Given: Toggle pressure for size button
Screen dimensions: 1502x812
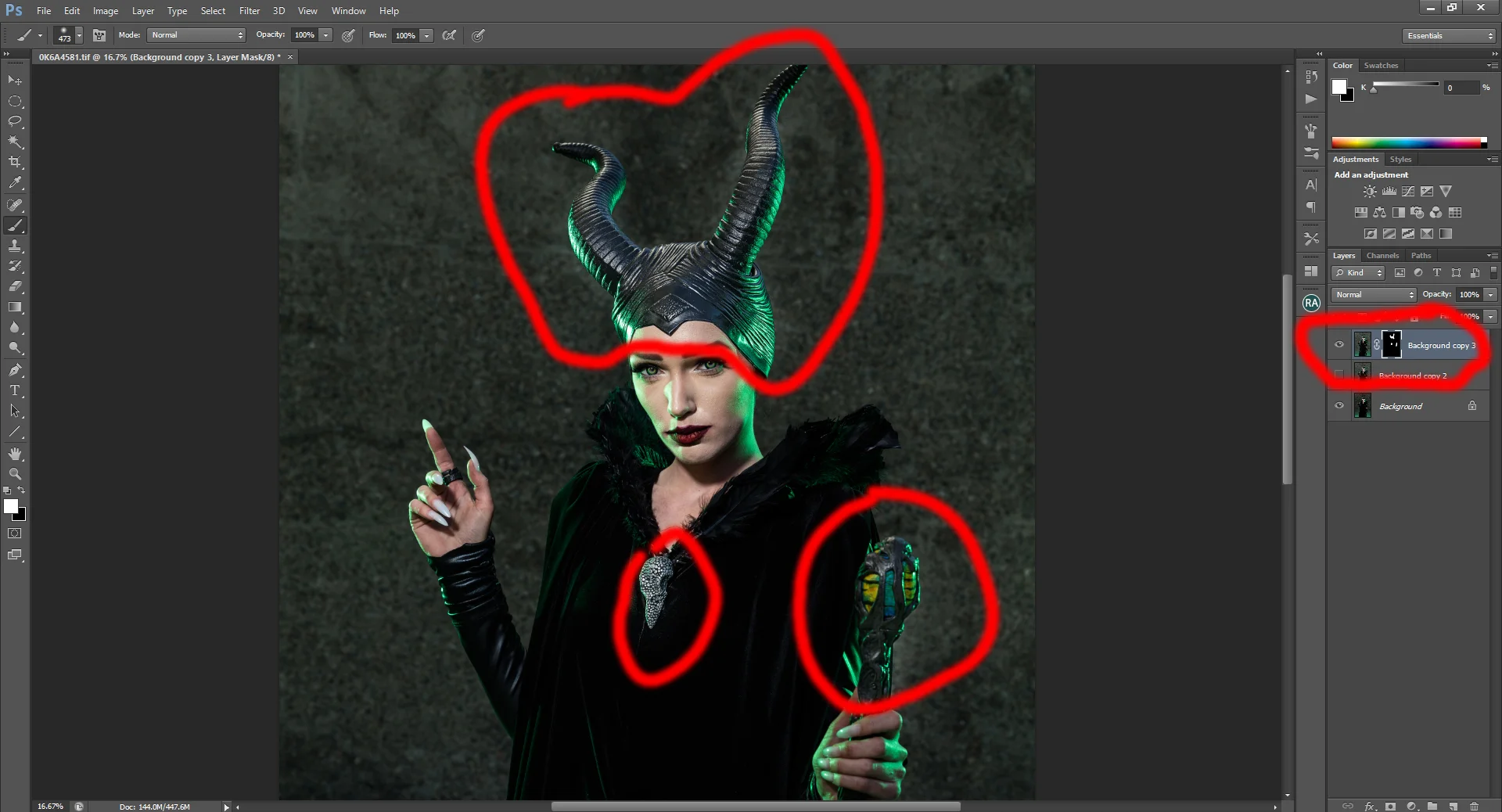Looking at the screenshot, I should (478, 35).
